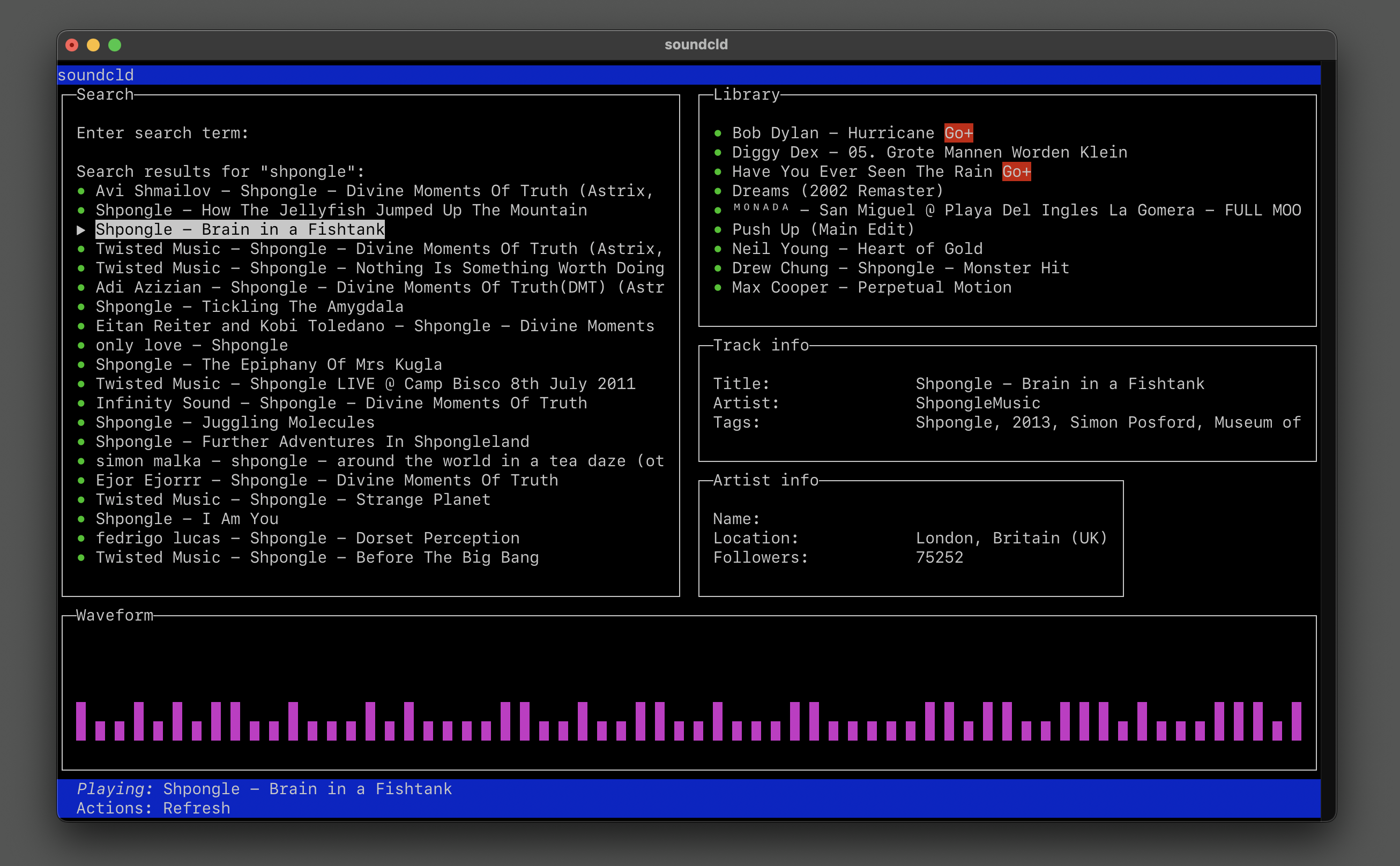Click the Playing track title in status bar
This screenshot has width=1400, height=866.
[307, 789]
